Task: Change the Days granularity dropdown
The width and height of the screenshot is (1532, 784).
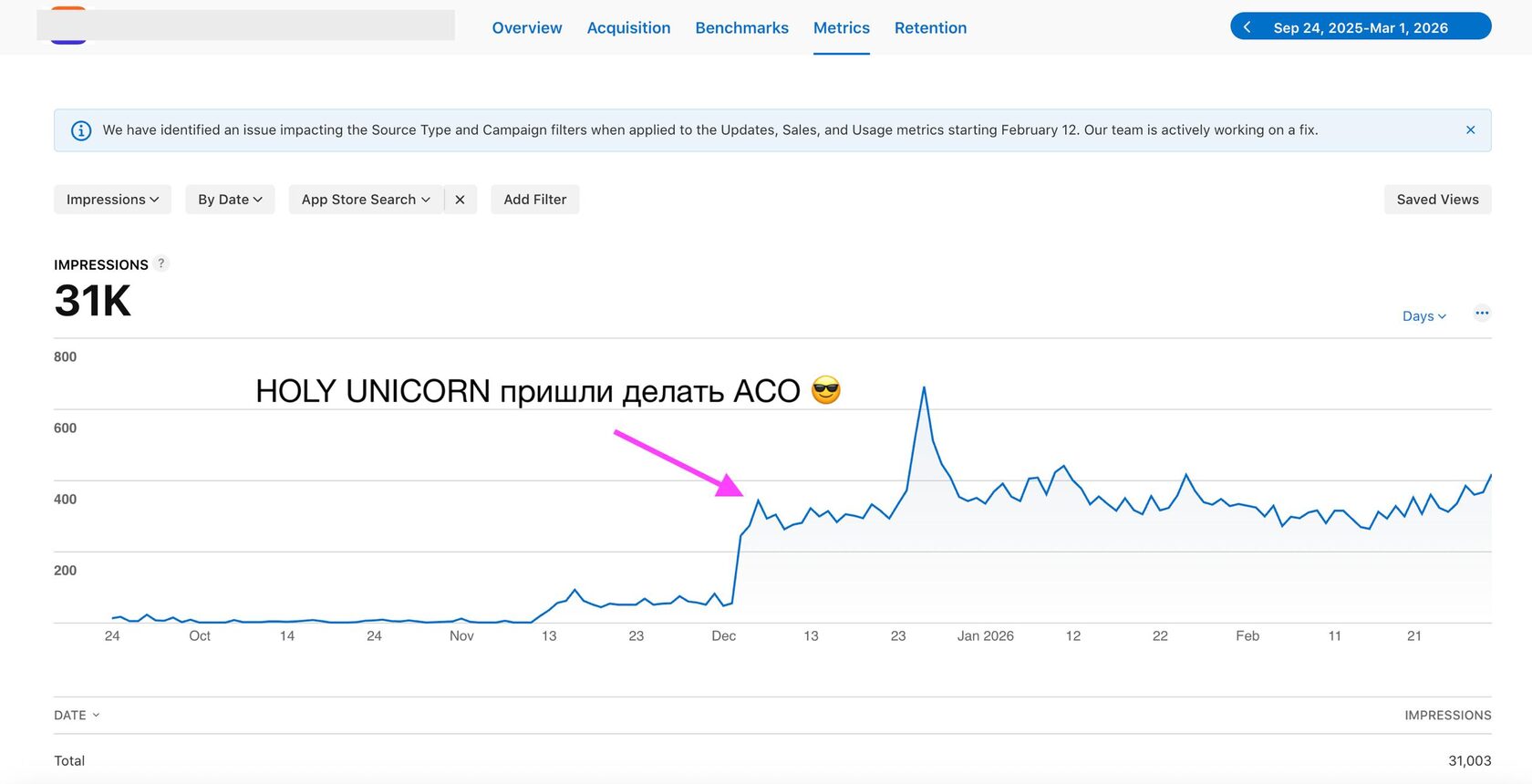Action: (1423, 316)
